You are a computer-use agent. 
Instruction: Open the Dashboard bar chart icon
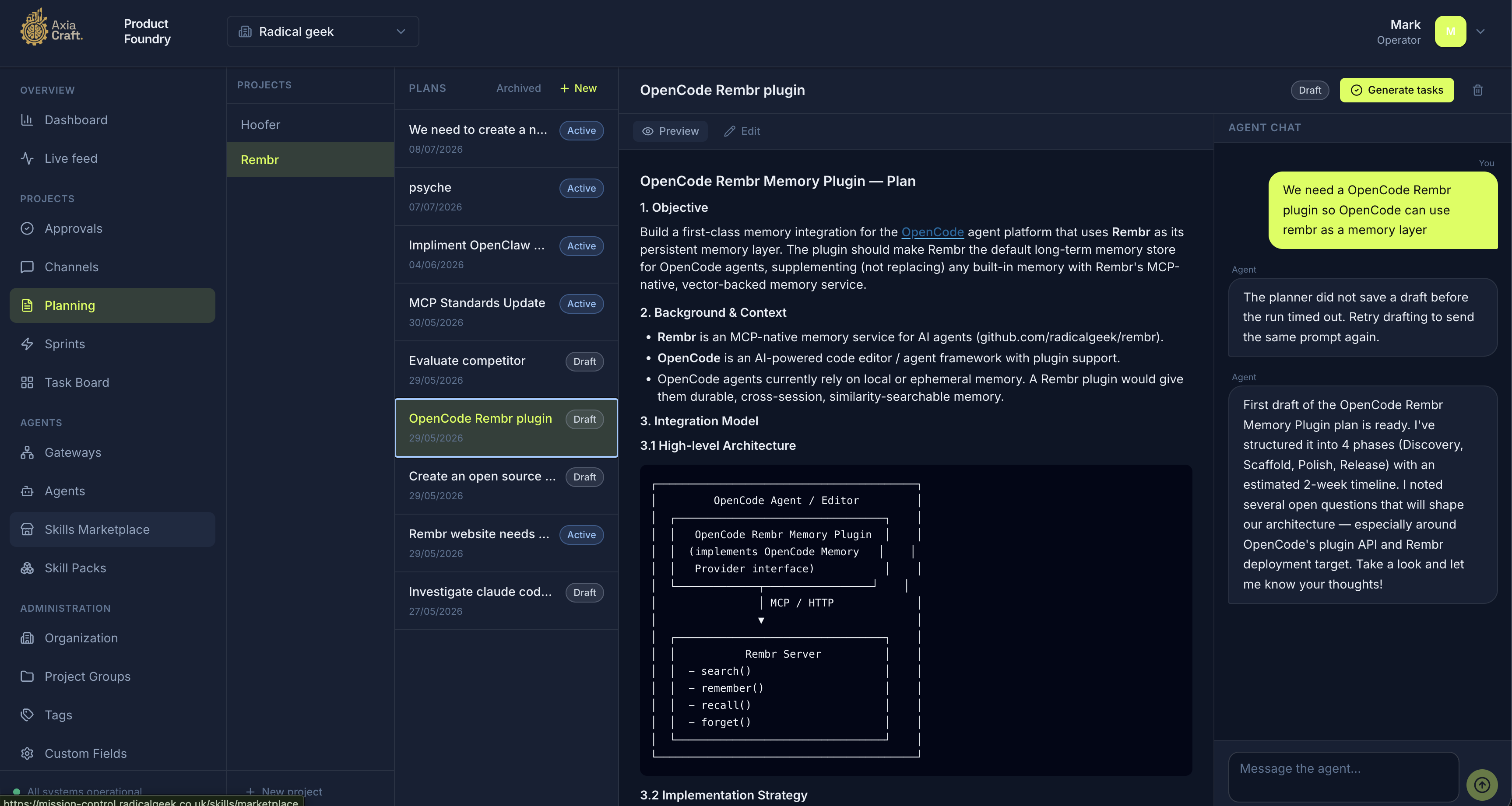click(27, 119)
